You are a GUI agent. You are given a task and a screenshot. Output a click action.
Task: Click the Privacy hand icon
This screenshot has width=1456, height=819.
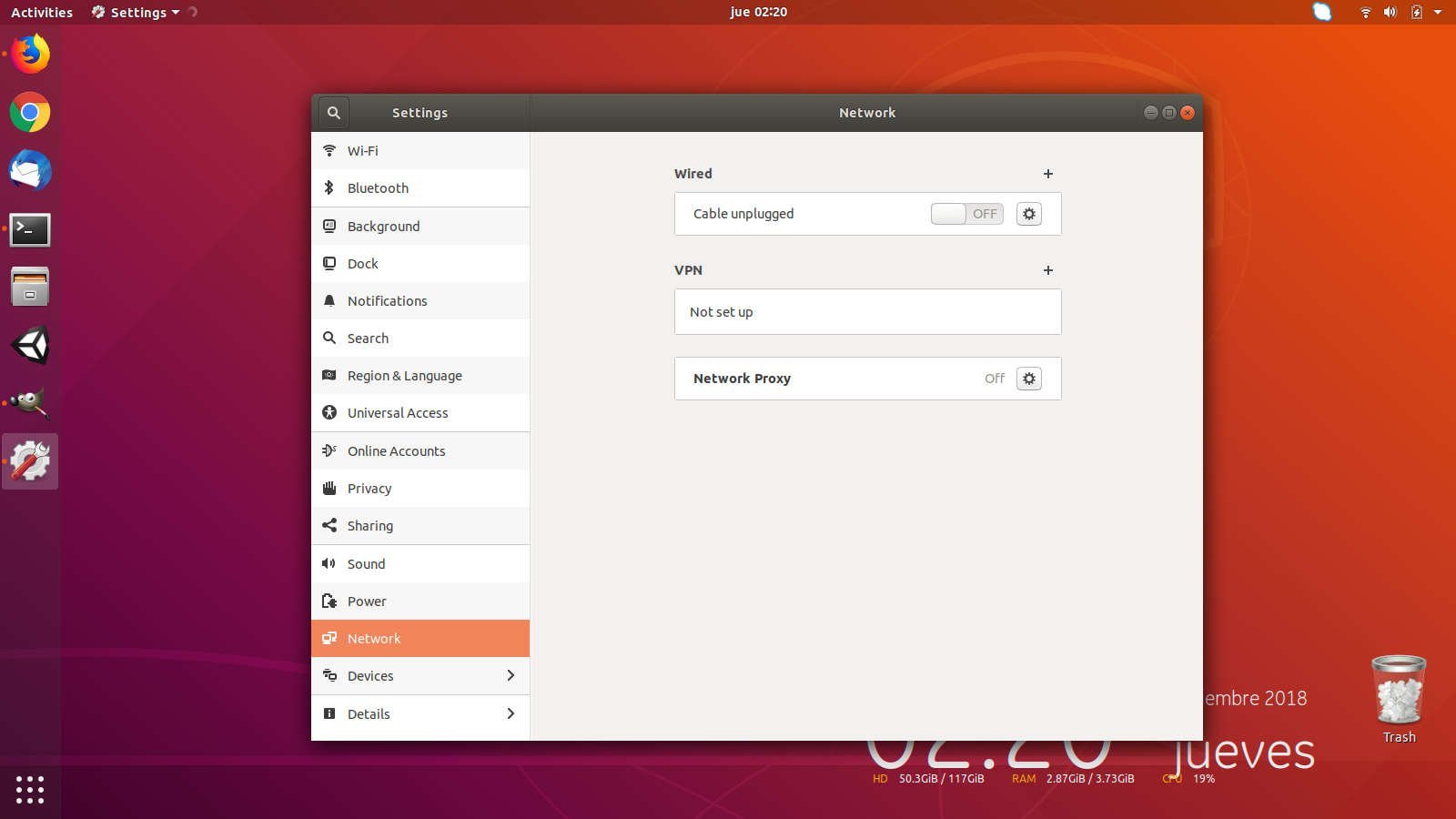point(329,488)
